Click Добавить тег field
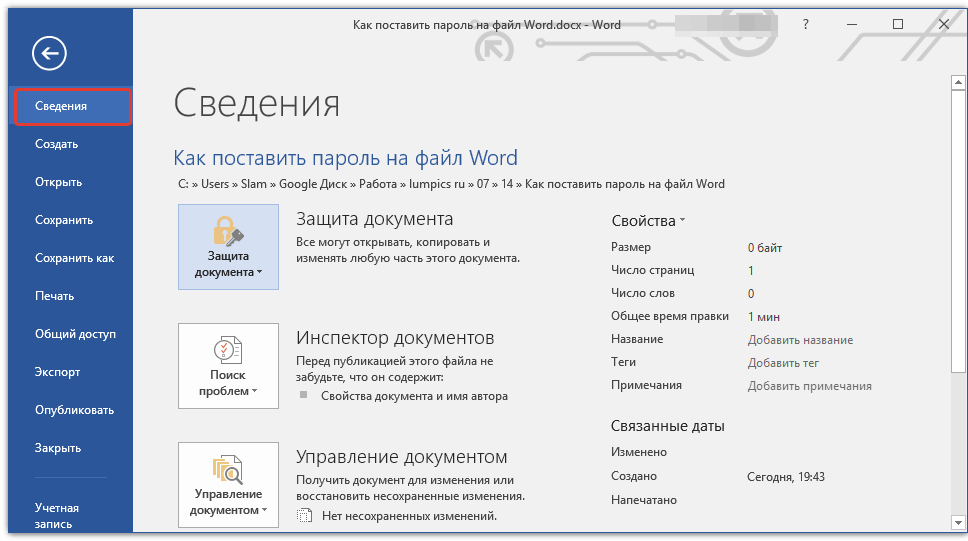 [x=783, y=363]
